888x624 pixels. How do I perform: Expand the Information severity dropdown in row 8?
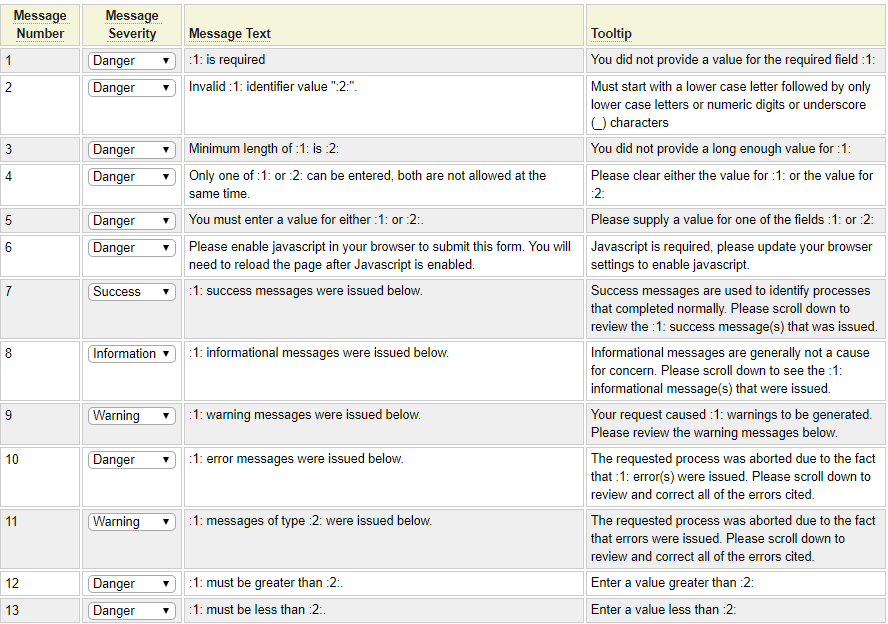coord(132,354)
